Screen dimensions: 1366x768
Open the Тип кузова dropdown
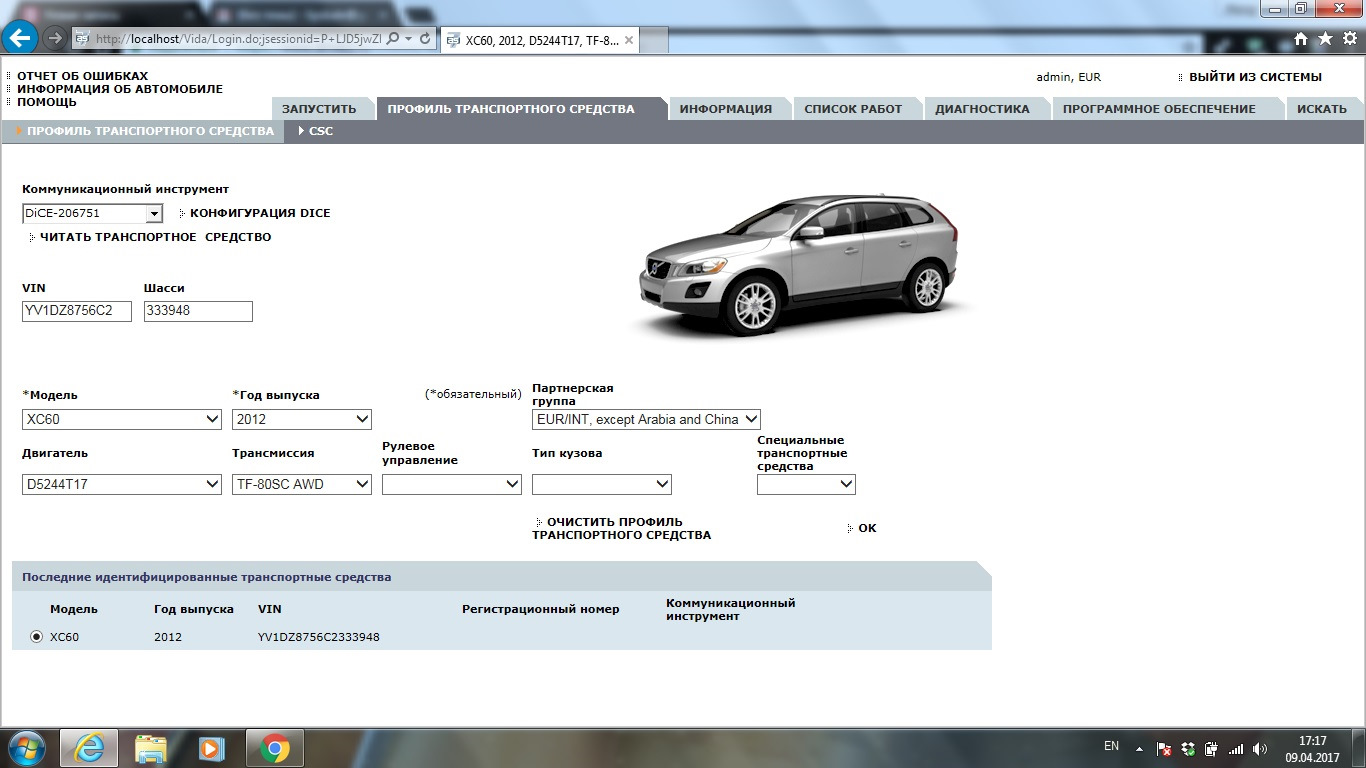click(602, 484)
